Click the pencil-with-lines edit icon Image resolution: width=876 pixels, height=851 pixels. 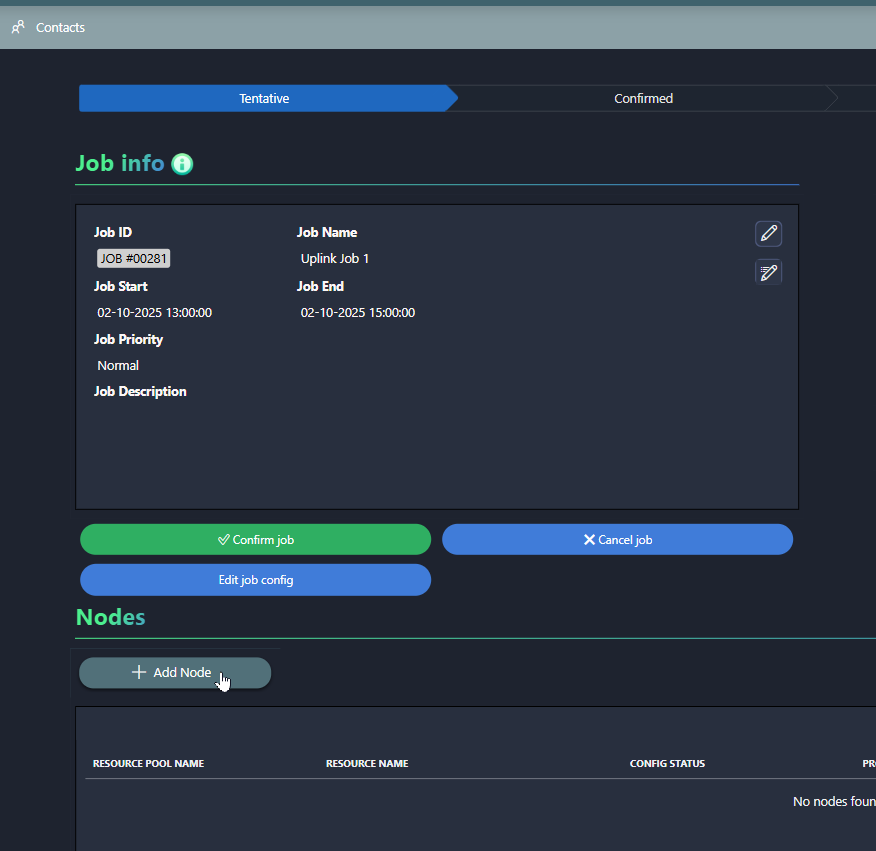[768, 272]
